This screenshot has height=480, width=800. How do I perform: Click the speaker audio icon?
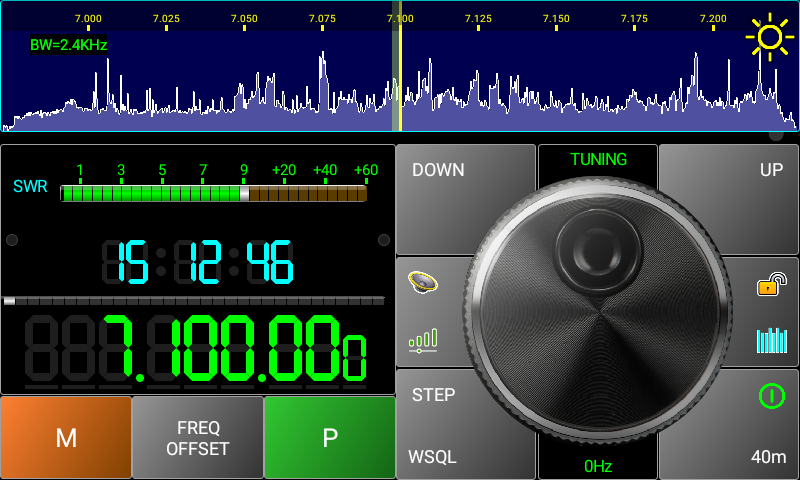point(423,283)
